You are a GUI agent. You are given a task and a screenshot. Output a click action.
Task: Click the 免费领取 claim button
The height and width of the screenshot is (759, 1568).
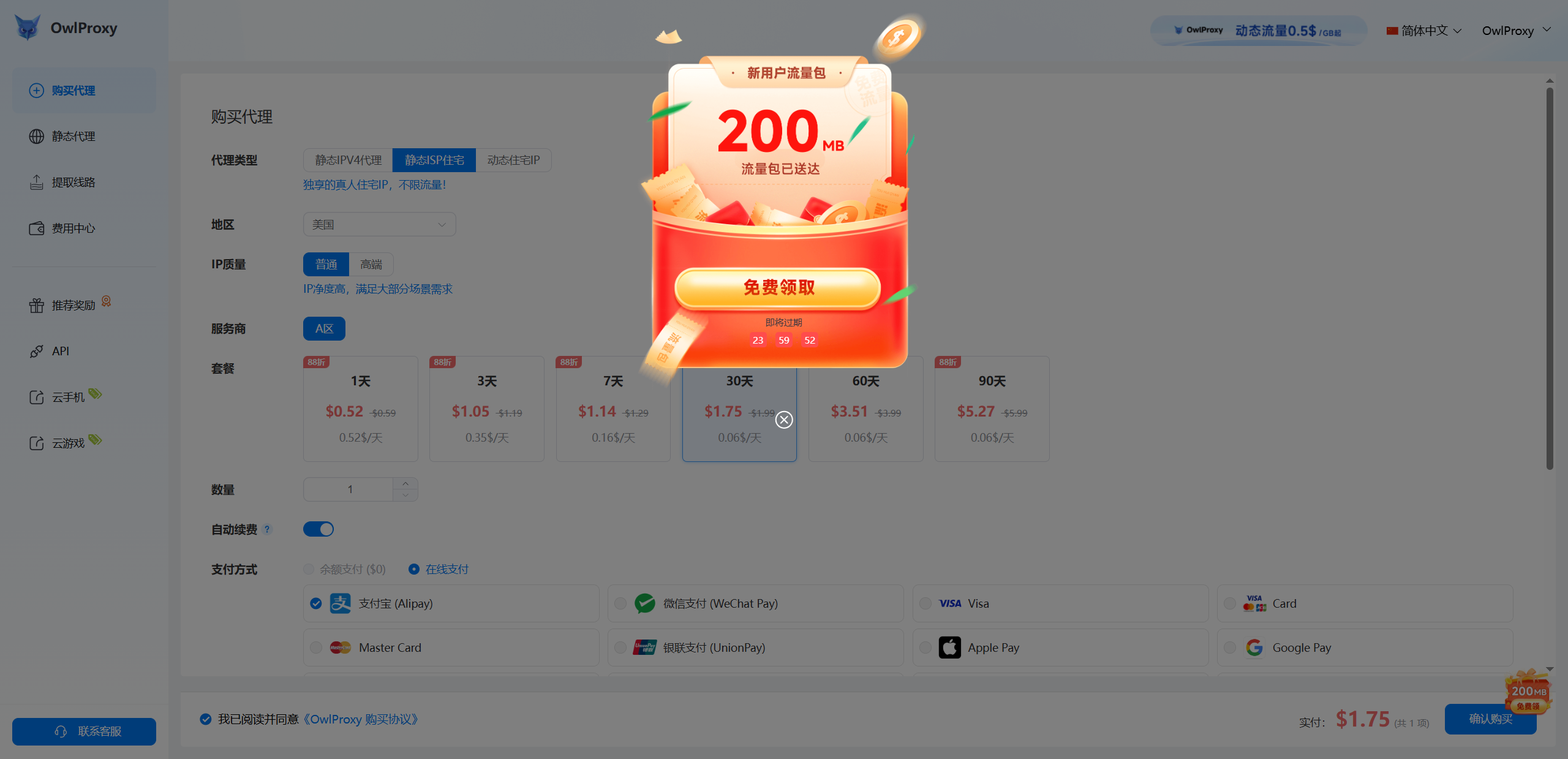[778, 287]
